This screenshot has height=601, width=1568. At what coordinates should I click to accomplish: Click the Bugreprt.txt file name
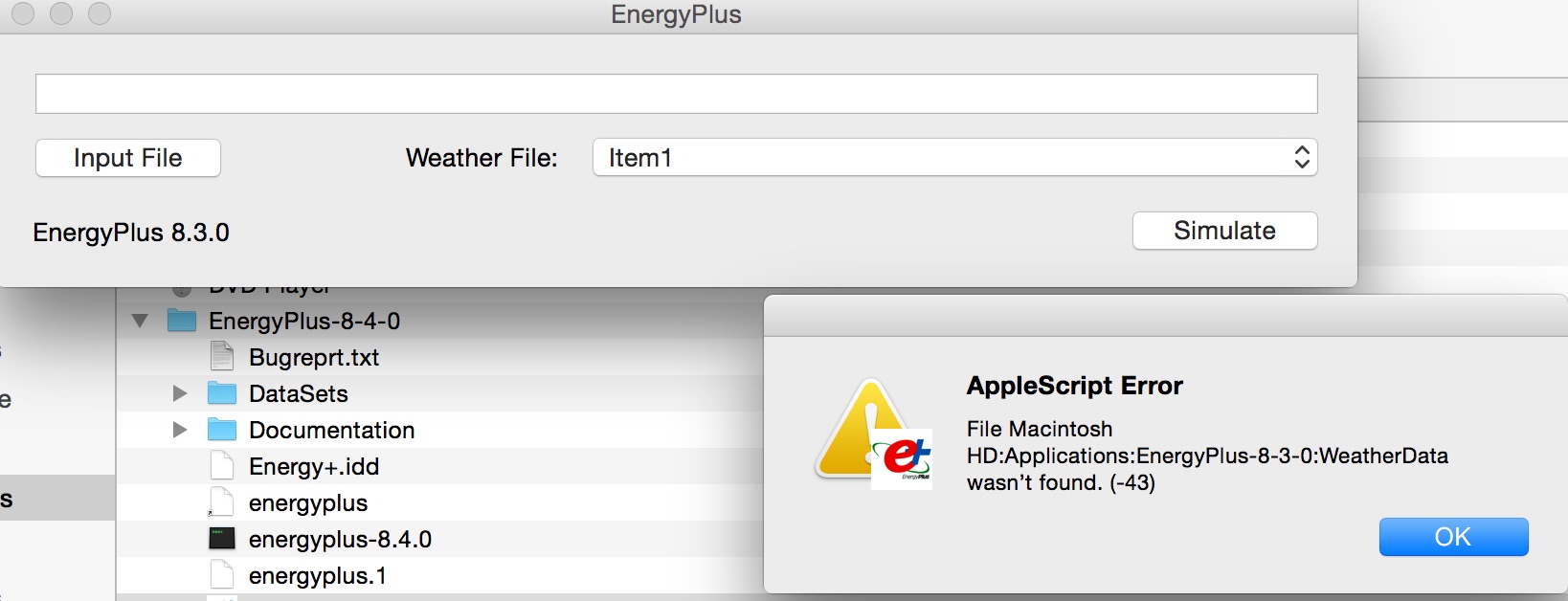pyautogui.click(x=314, y=357)
